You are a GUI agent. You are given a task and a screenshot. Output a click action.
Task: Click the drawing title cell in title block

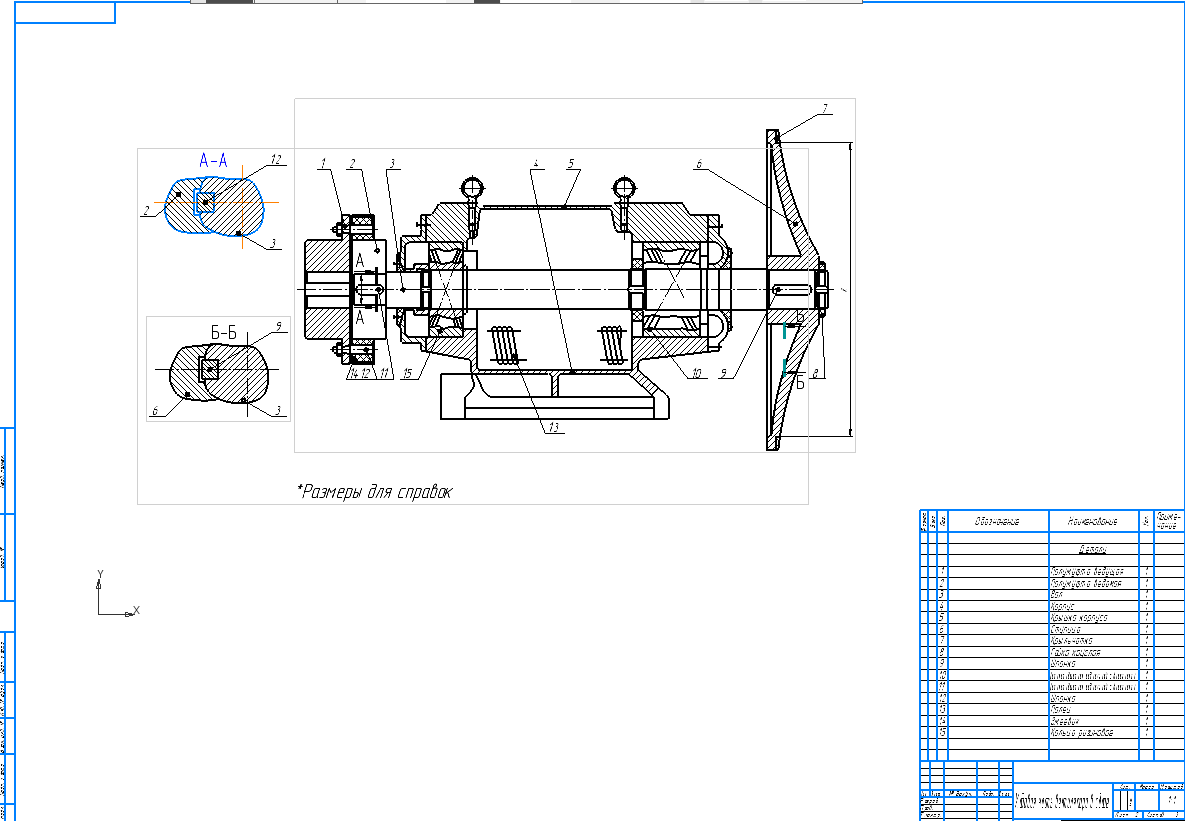[x=1062, y=800]
